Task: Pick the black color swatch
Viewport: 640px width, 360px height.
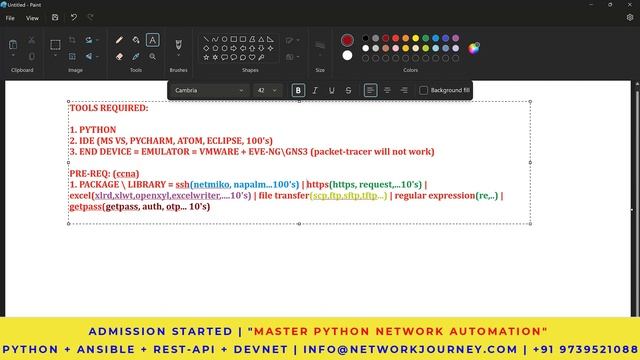Action: pyautogui.click(x=365, y=38)
